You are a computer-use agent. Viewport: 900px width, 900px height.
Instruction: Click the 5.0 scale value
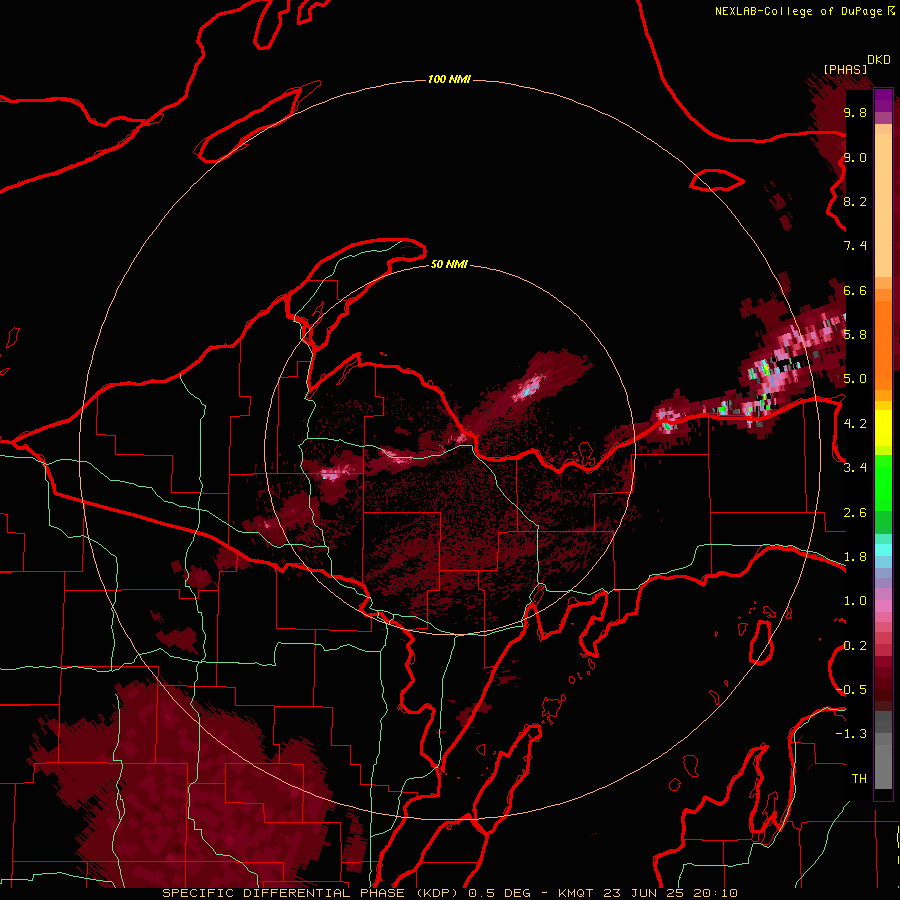point(855,379)
